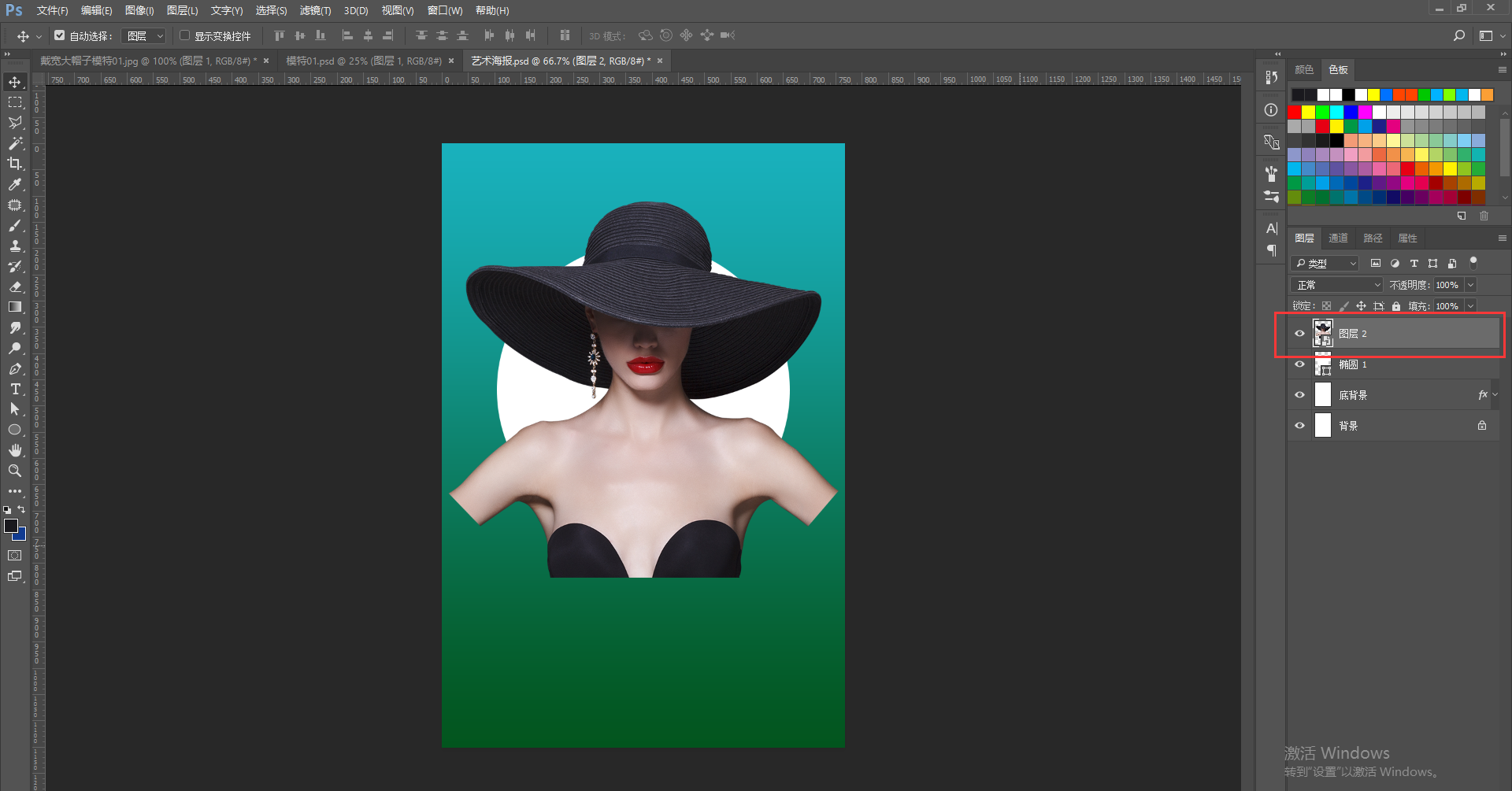The width and height of the screenshot is (1512, 791).
Task: Select the Path Selection arrow tool
Action: pos(15,409)
